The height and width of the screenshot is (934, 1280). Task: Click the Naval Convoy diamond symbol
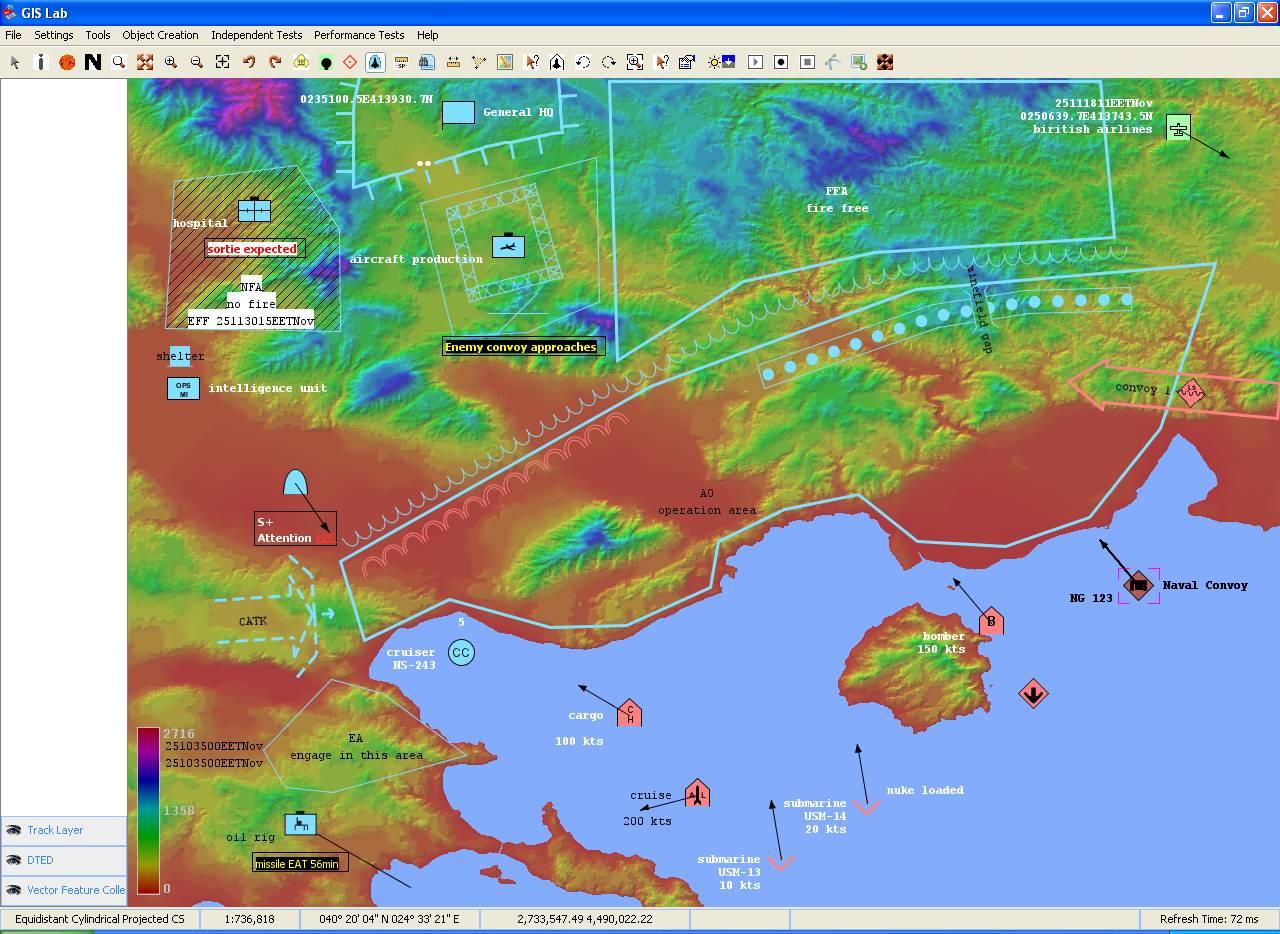point(1138,585)
